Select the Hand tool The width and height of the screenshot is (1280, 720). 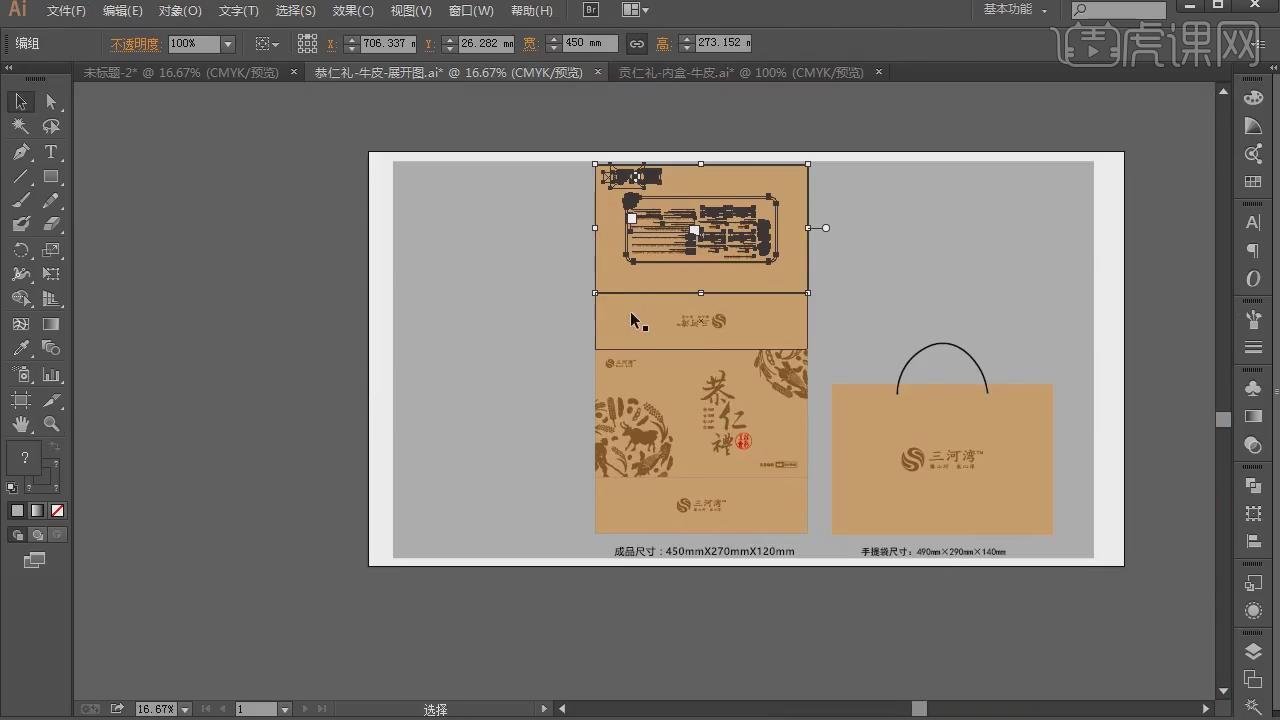click(20, 424)
